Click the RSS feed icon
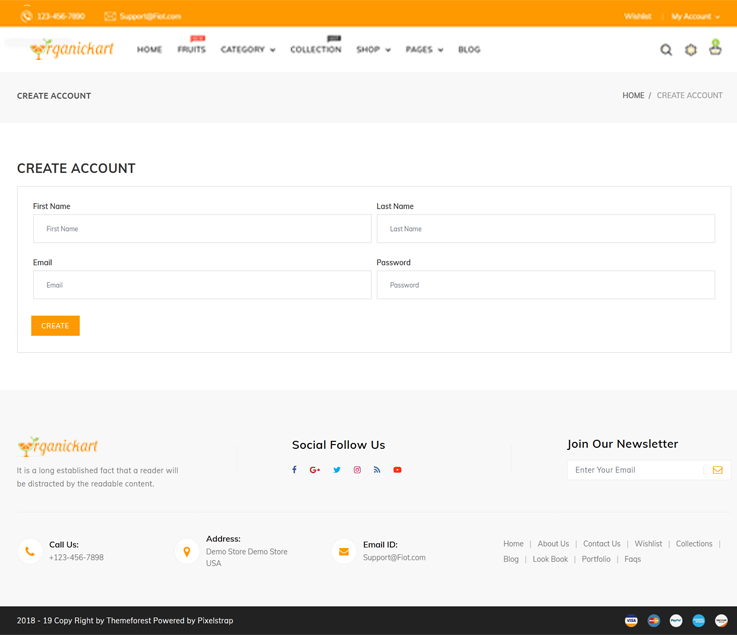 377,470
